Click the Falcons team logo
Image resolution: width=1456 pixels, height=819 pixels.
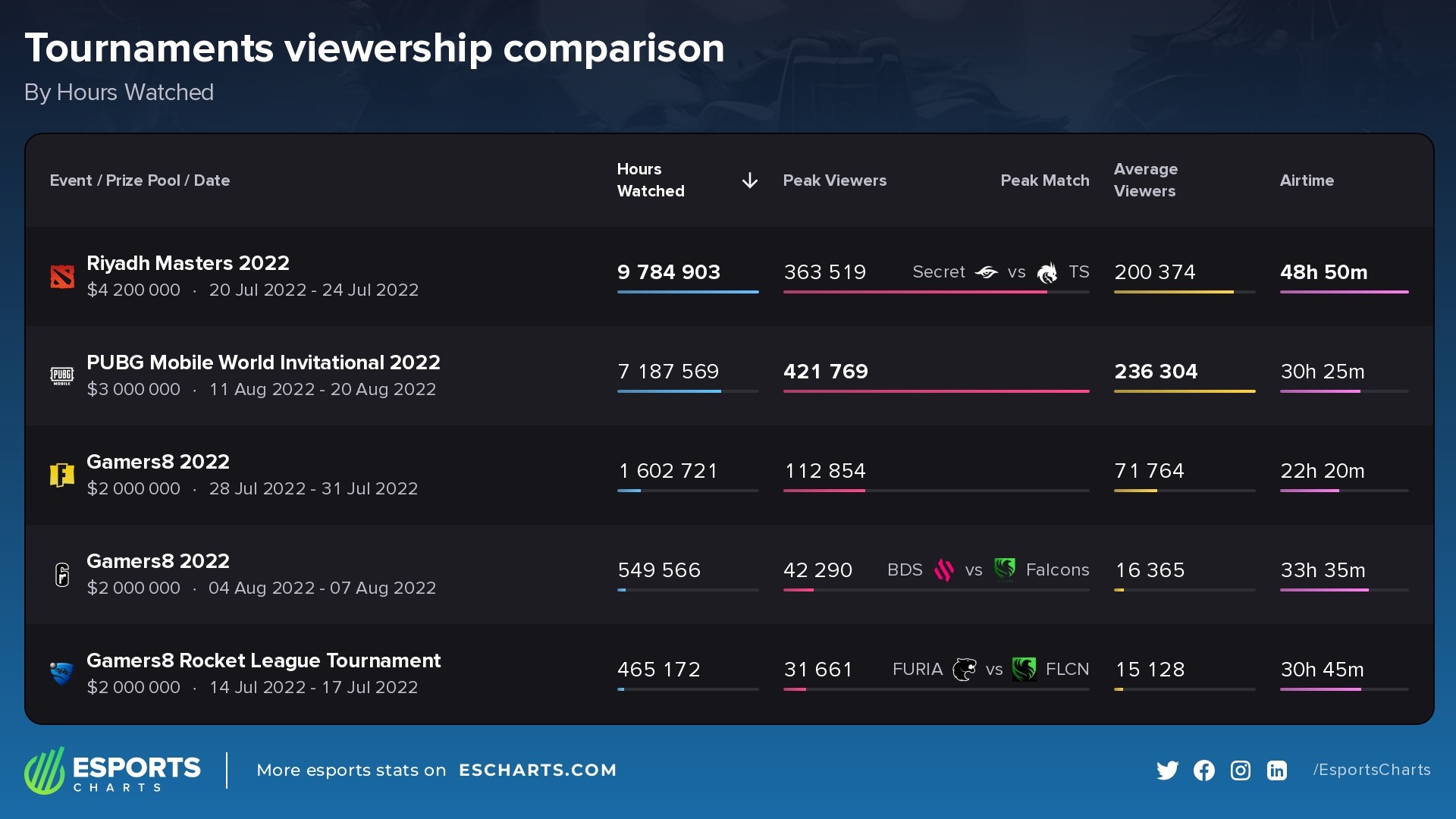tap(1005, 570)
